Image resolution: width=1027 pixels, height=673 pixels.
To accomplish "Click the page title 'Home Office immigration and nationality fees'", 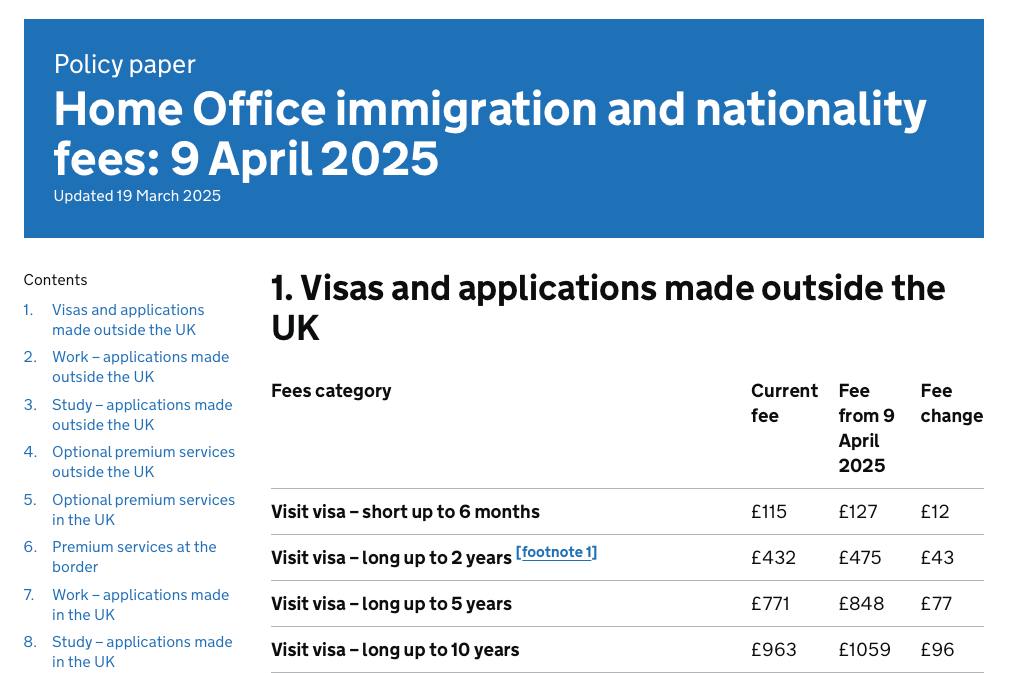I will tap(490, 133).
